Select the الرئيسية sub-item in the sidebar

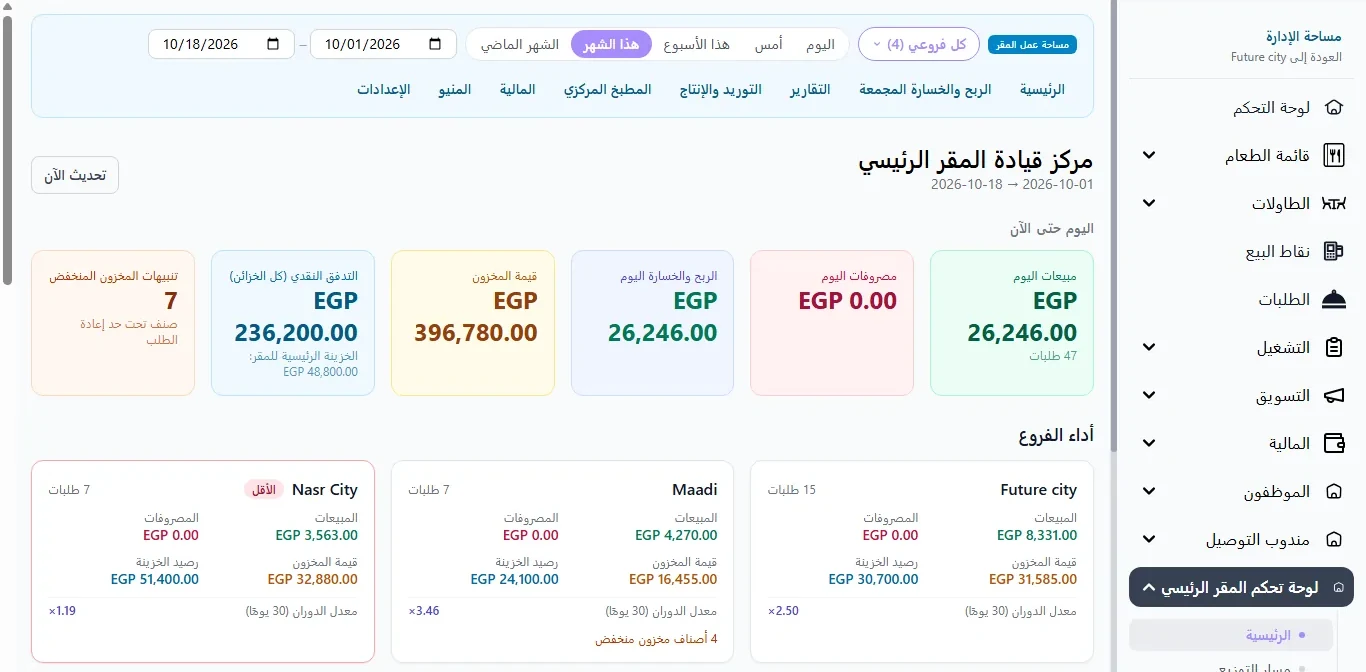coord(1231,635)
